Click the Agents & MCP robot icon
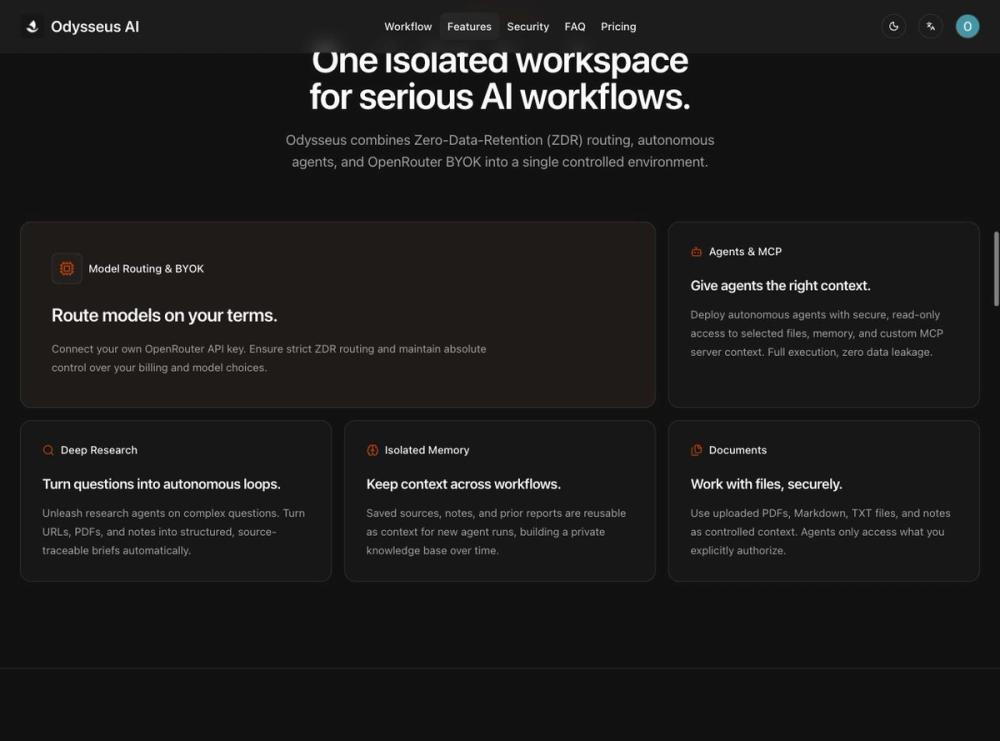This screenshot has height=741, width=1000. 696,252
